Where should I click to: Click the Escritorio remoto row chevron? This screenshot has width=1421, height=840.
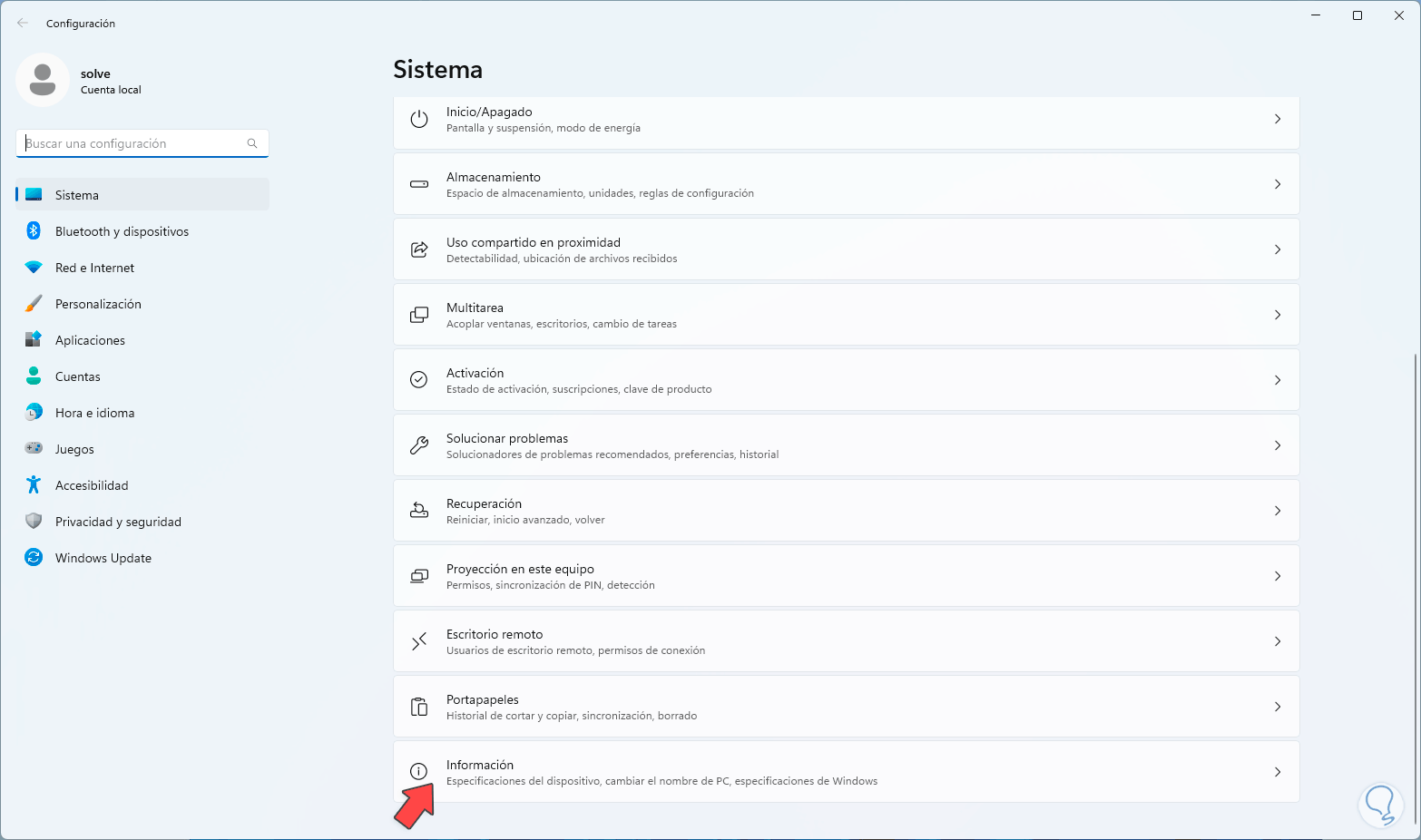[x=1278, y=641]
